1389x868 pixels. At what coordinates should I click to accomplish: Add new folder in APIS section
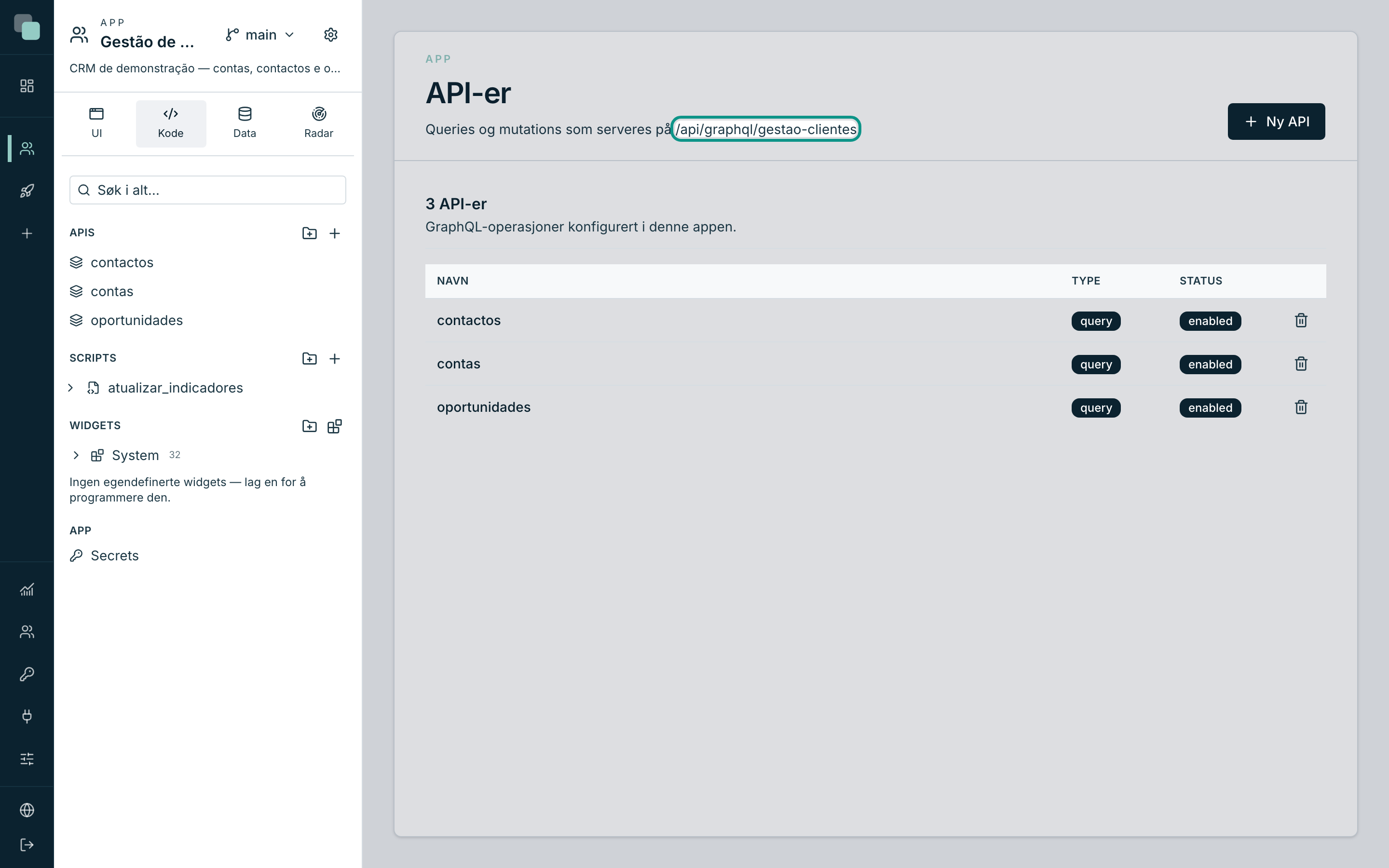pos(309,233)
